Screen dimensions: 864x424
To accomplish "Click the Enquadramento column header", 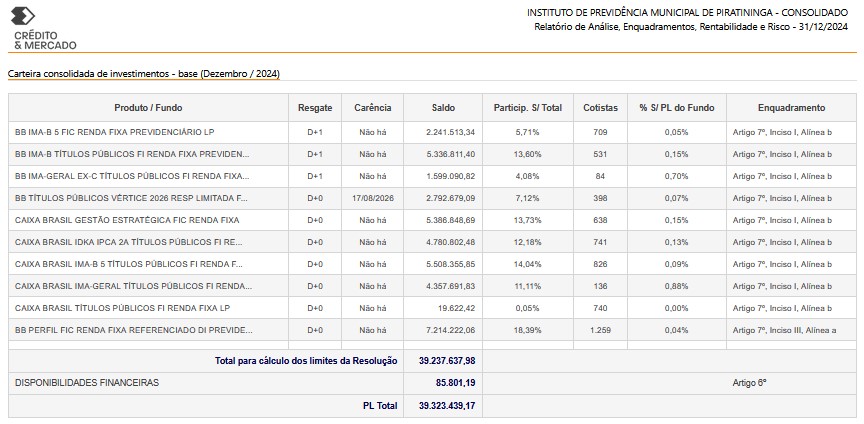I will click(791, 108).
